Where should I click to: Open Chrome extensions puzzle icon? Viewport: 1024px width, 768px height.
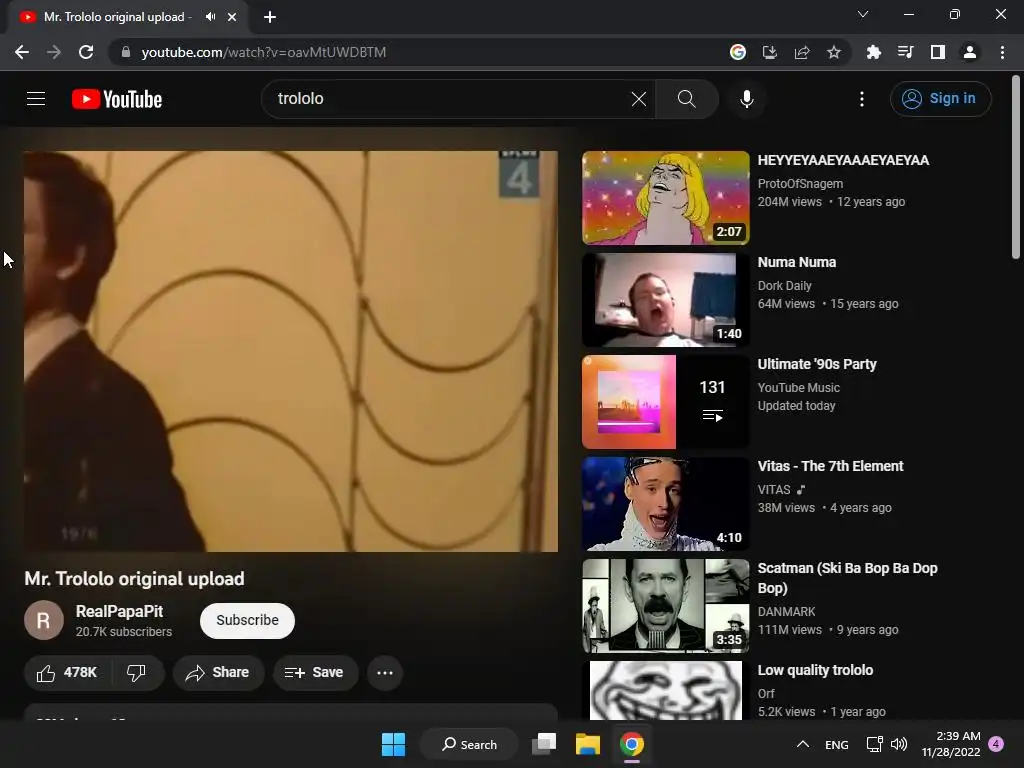point(873,52)
